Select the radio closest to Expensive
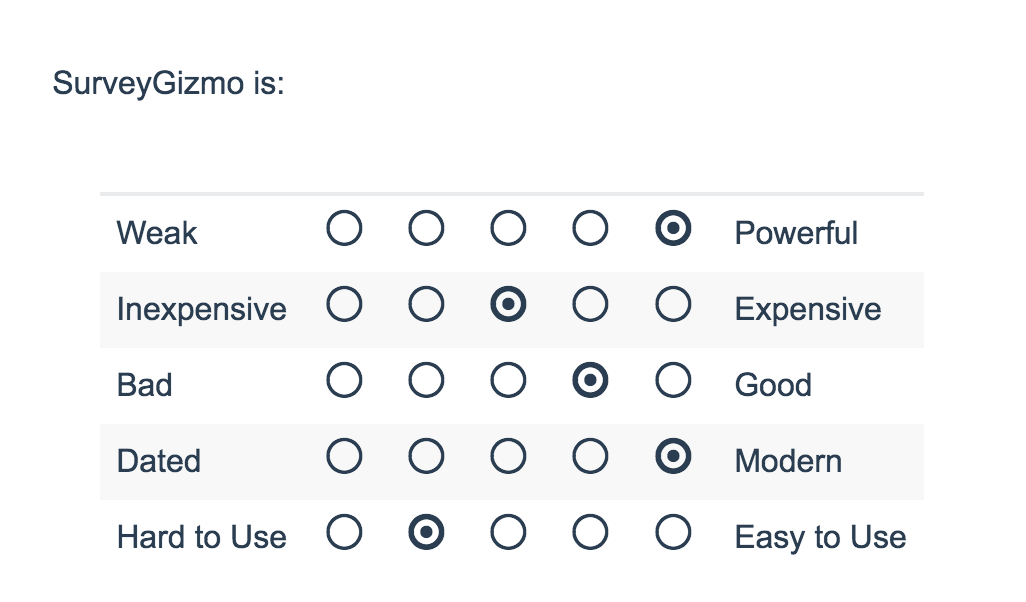The width and height of the screenshot is (1026, 602). (x=673, y=306)
